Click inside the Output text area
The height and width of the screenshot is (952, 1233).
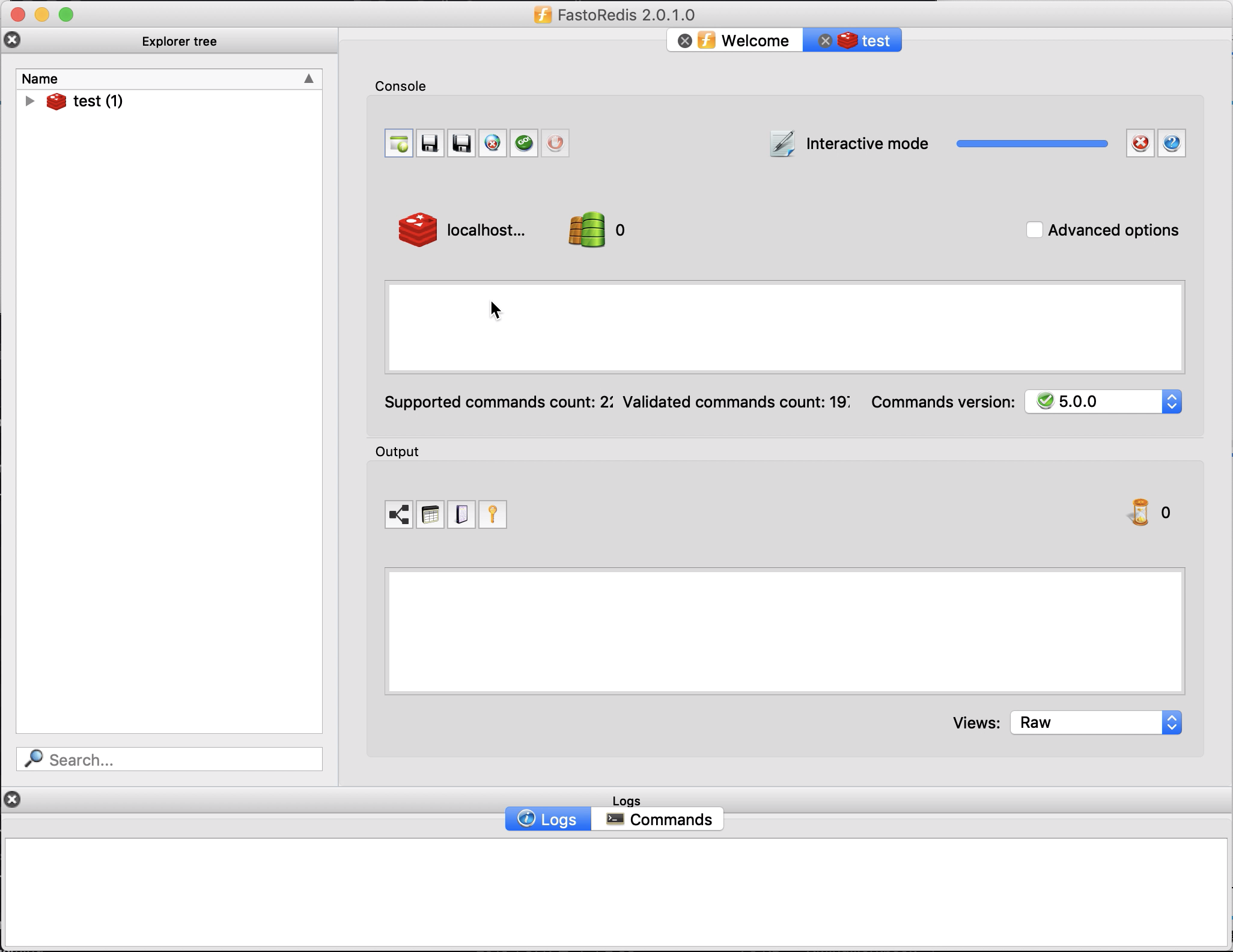(785, 631)
